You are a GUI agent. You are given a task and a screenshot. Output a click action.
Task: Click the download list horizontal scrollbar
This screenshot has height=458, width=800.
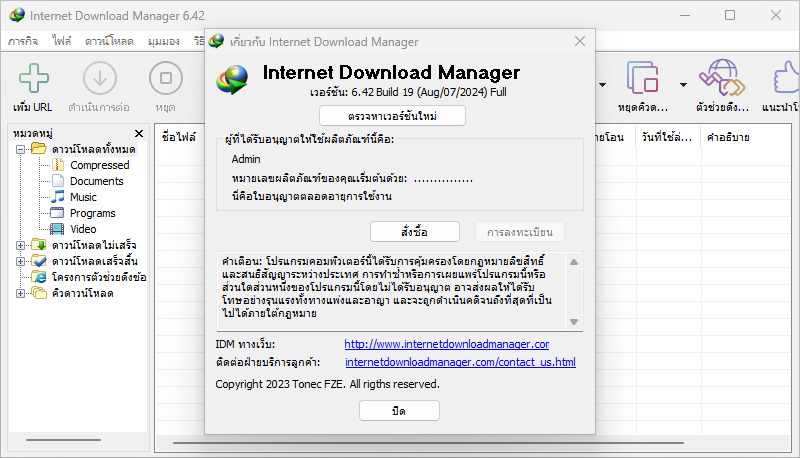point(428,443)
